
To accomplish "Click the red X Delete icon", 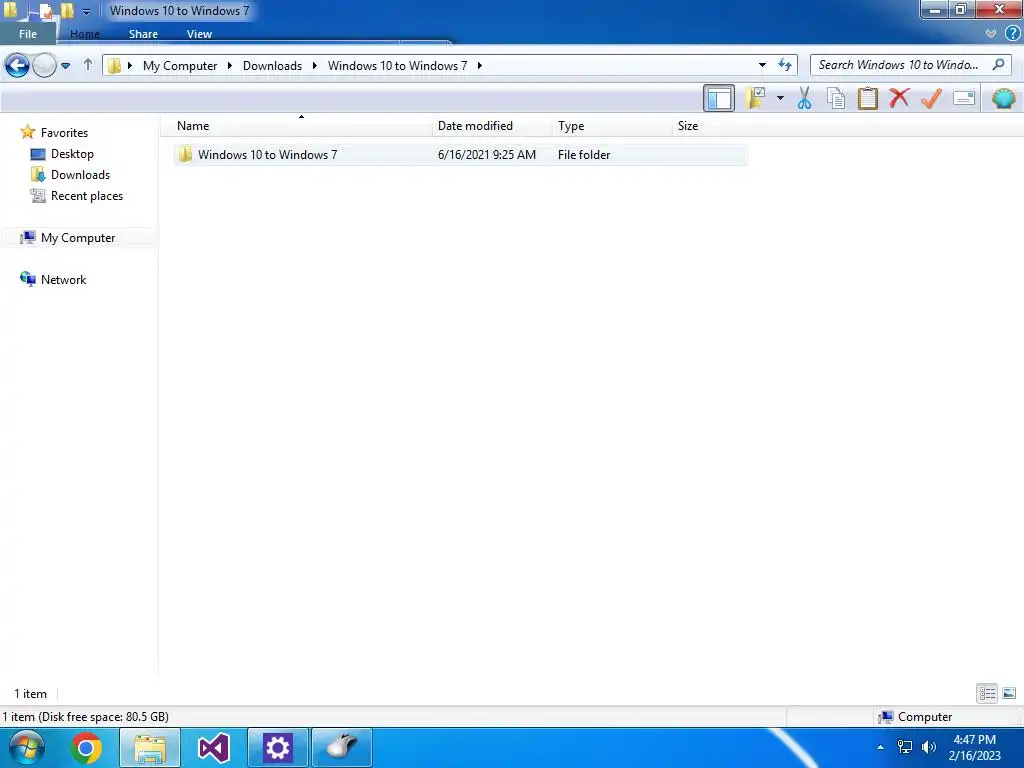I will [x=899, y=98].
